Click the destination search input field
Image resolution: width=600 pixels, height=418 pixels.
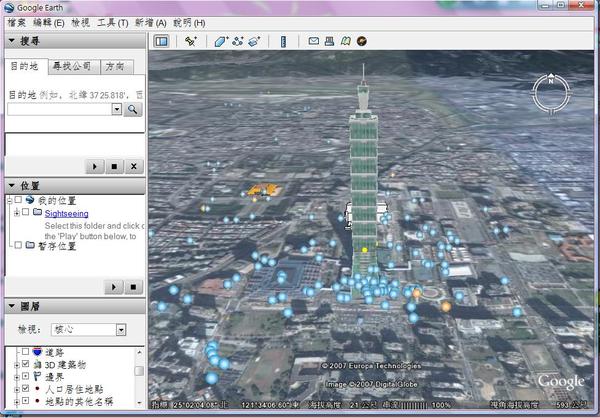(59, 109)
